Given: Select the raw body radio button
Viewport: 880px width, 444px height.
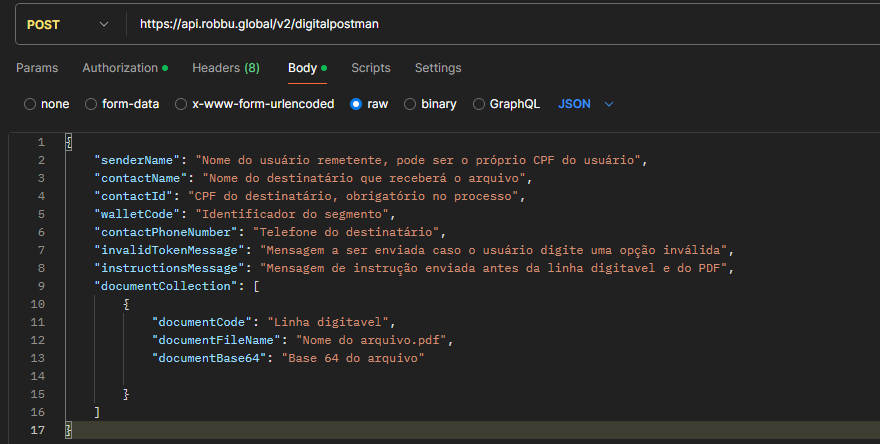Looking at the screenshot, I should pos(356,104).
